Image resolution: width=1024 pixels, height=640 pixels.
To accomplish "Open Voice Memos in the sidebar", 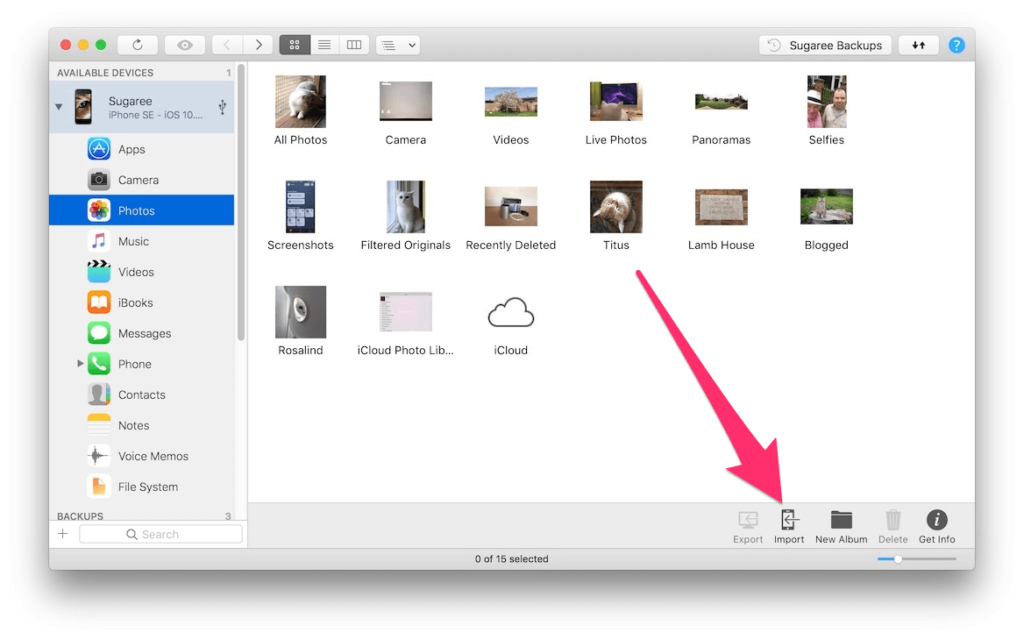I will [x=152, y=456].
